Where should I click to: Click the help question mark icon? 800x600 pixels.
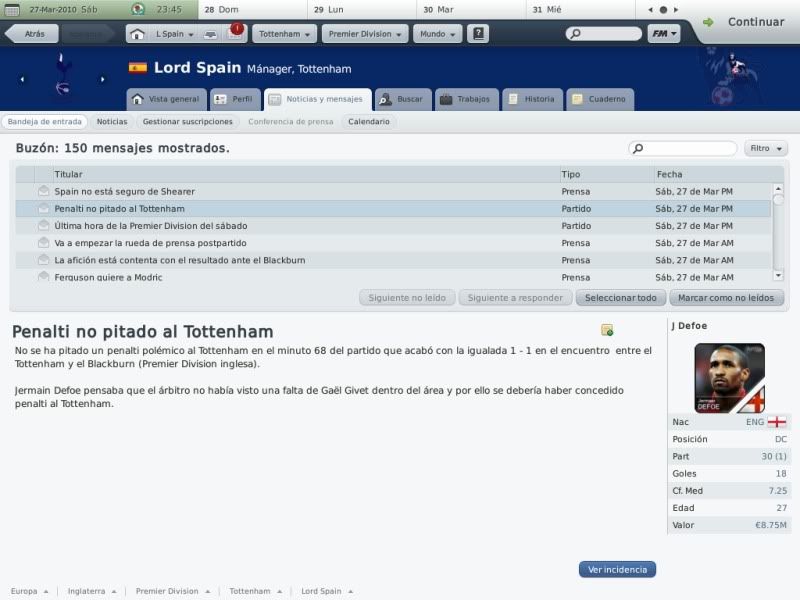click(478, 34)
